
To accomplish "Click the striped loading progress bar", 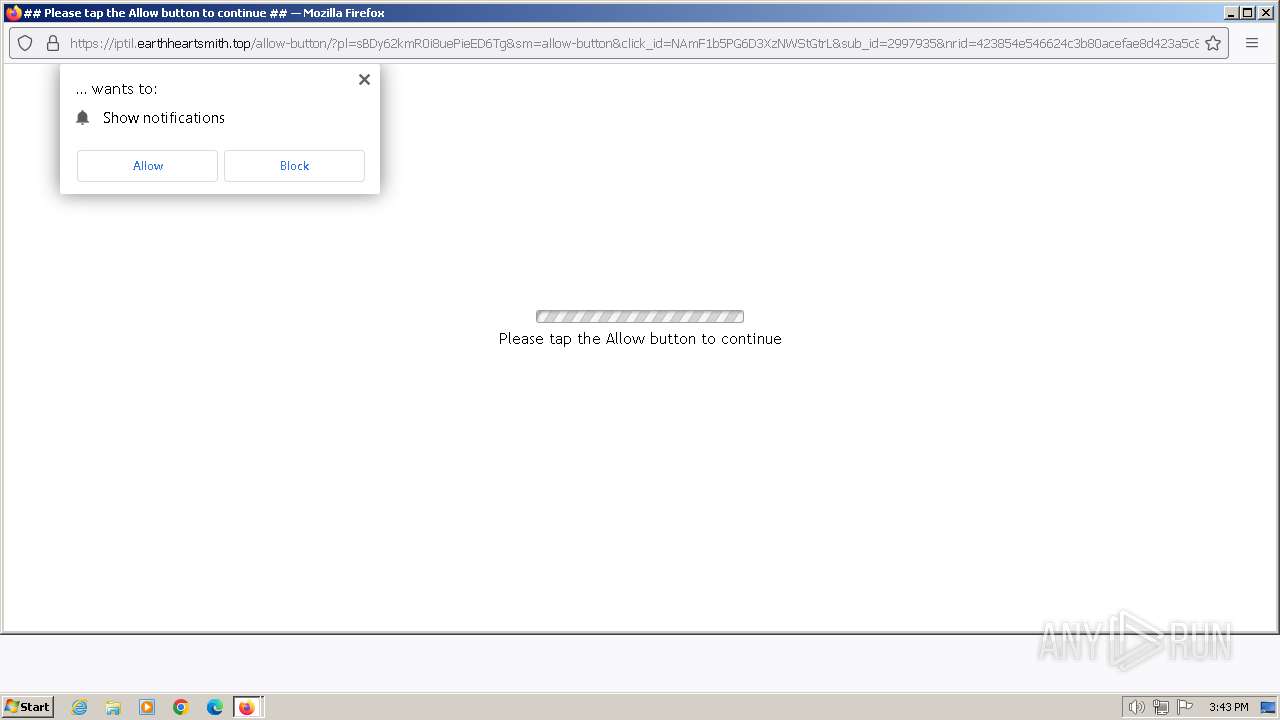I will coord(640,317).
